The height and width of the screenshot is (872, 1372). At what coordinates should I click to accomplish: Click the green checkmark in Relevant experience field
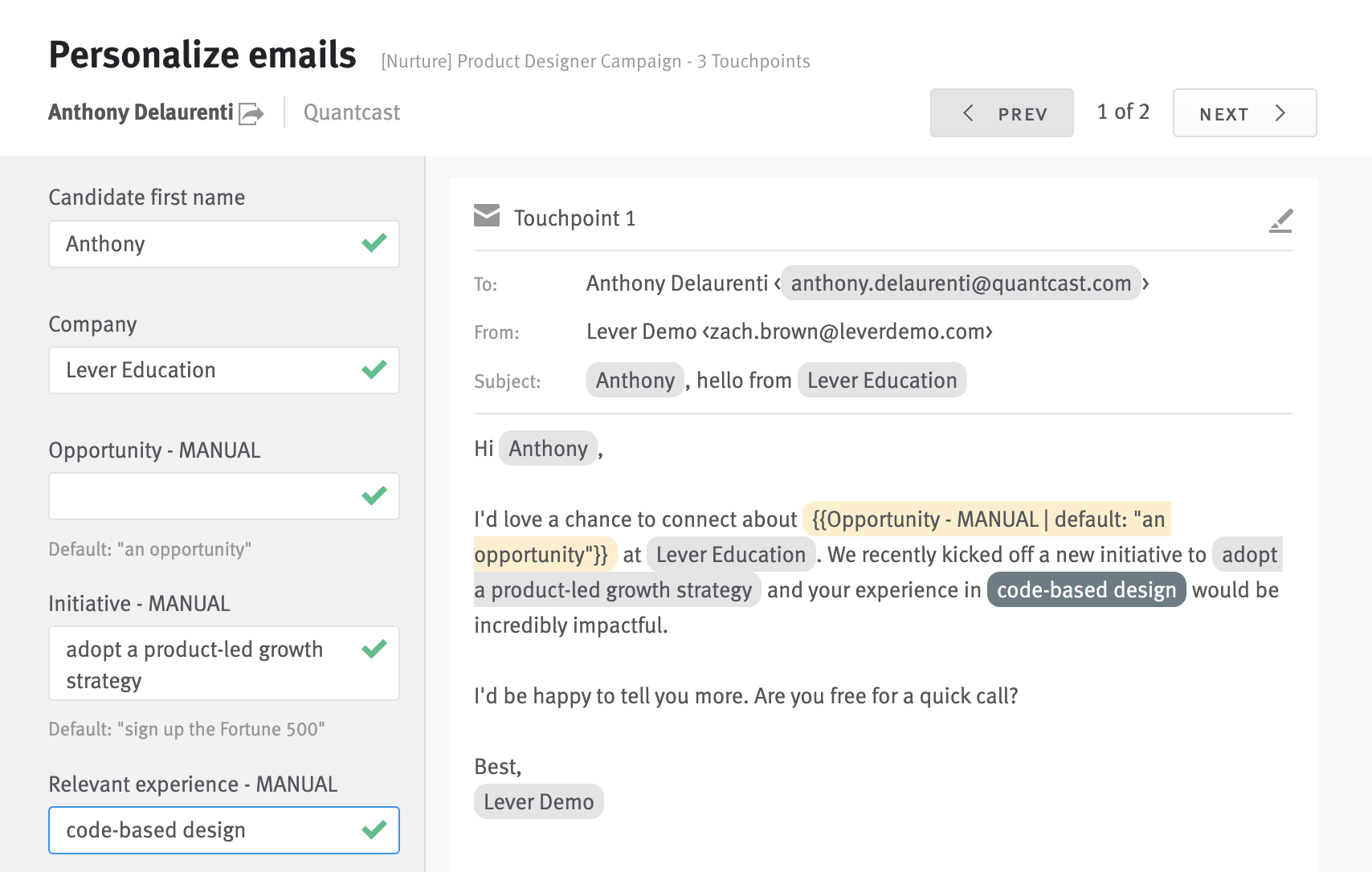[x=374, y=829]
